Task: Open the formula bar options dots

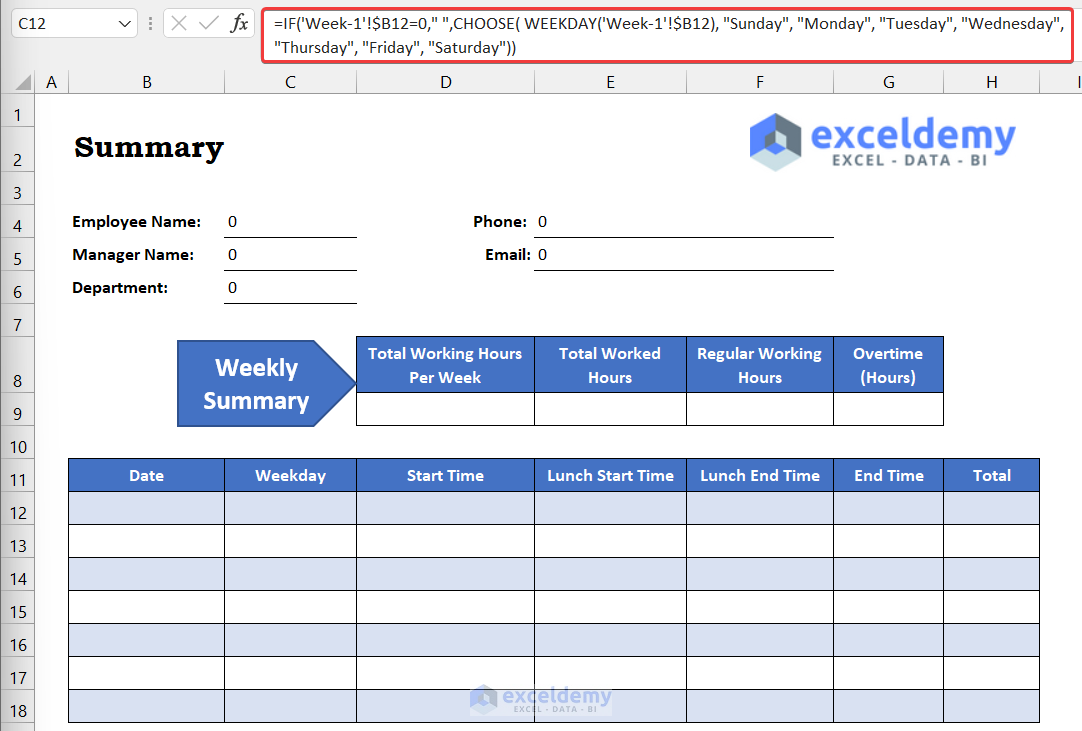Action: point(150,23)
